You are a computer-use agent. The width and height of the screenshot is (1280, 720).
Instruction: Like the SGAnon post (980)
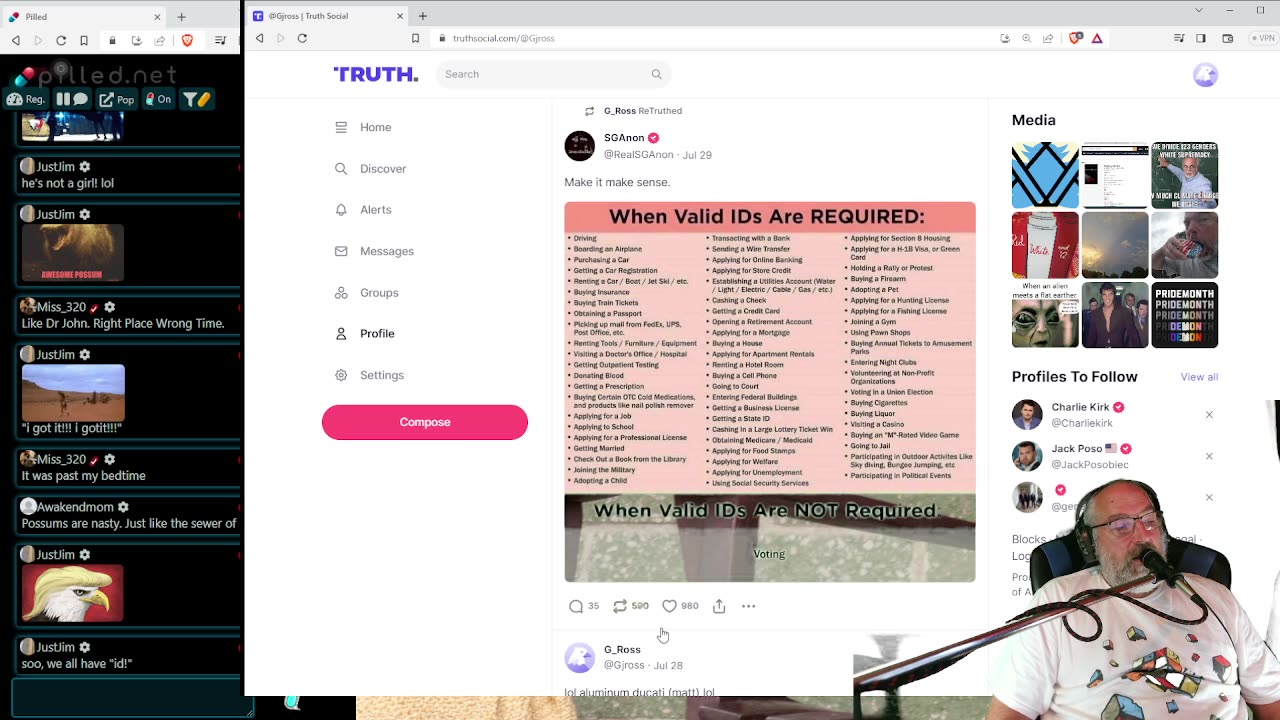tap(680, 606)
